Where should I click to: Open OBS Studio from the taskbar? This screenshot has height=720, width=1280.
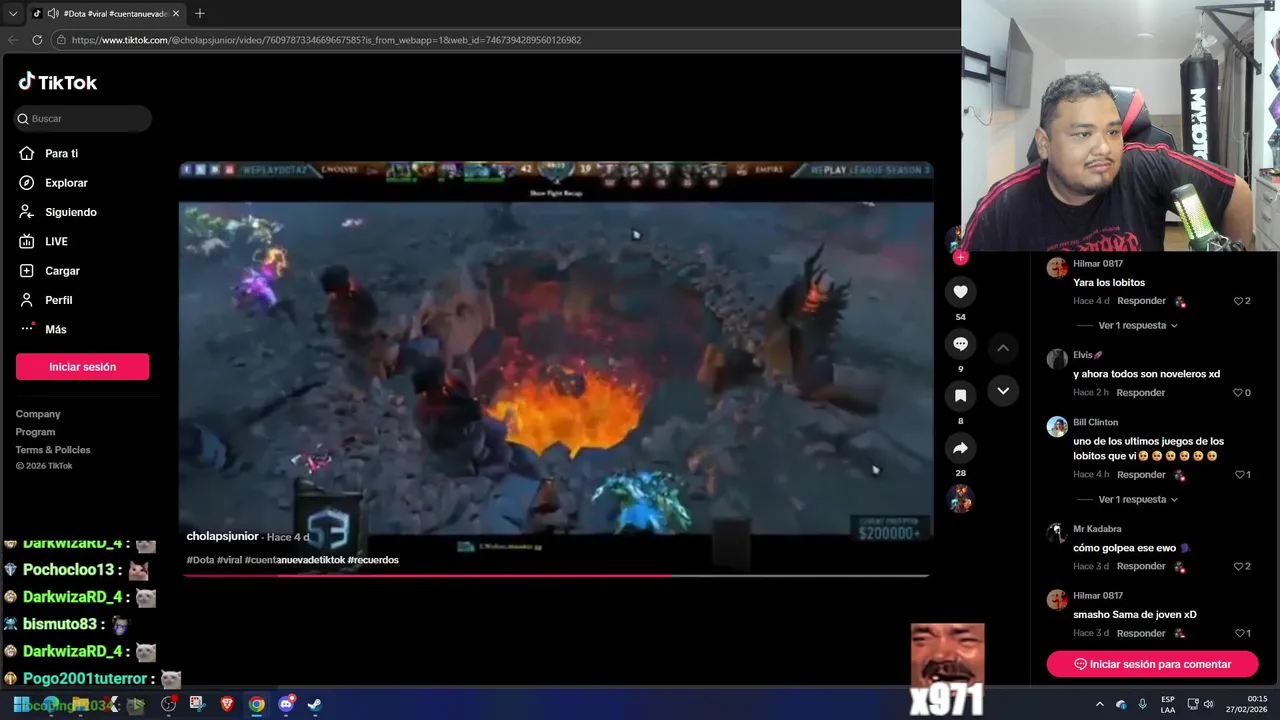pos(168,704)
